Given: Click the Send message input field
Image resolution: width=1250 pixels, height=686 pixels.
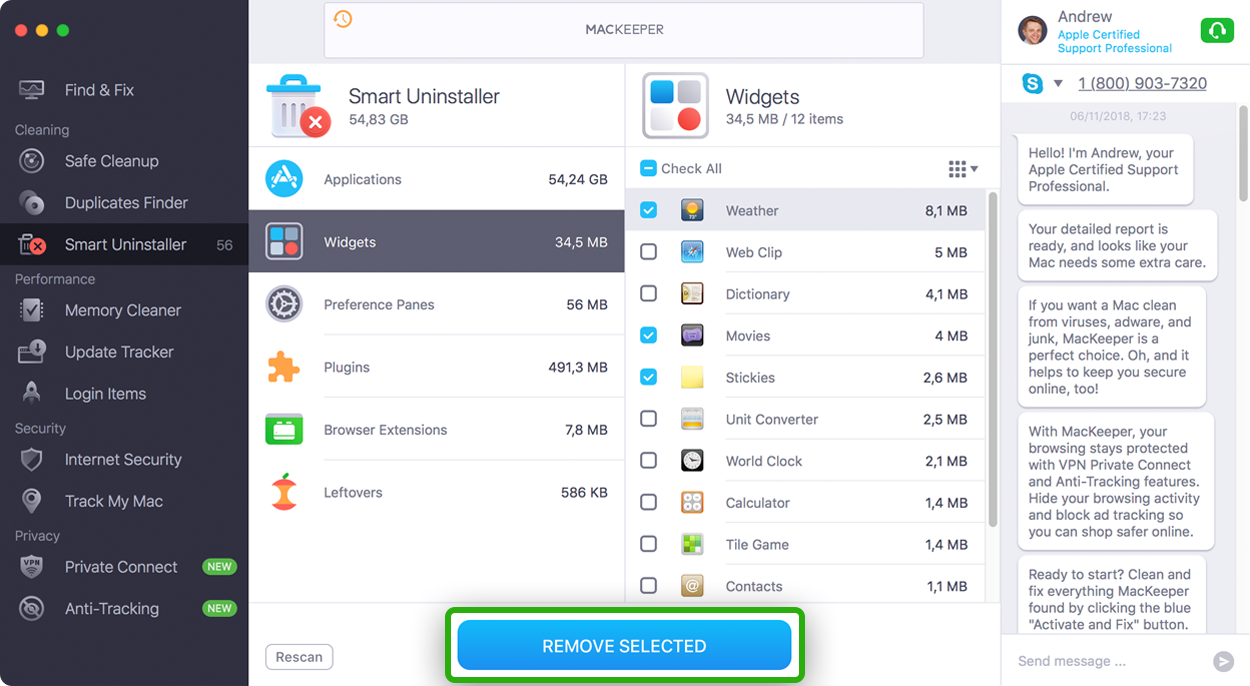Looking at the screenshot, I should point(1108,661).
